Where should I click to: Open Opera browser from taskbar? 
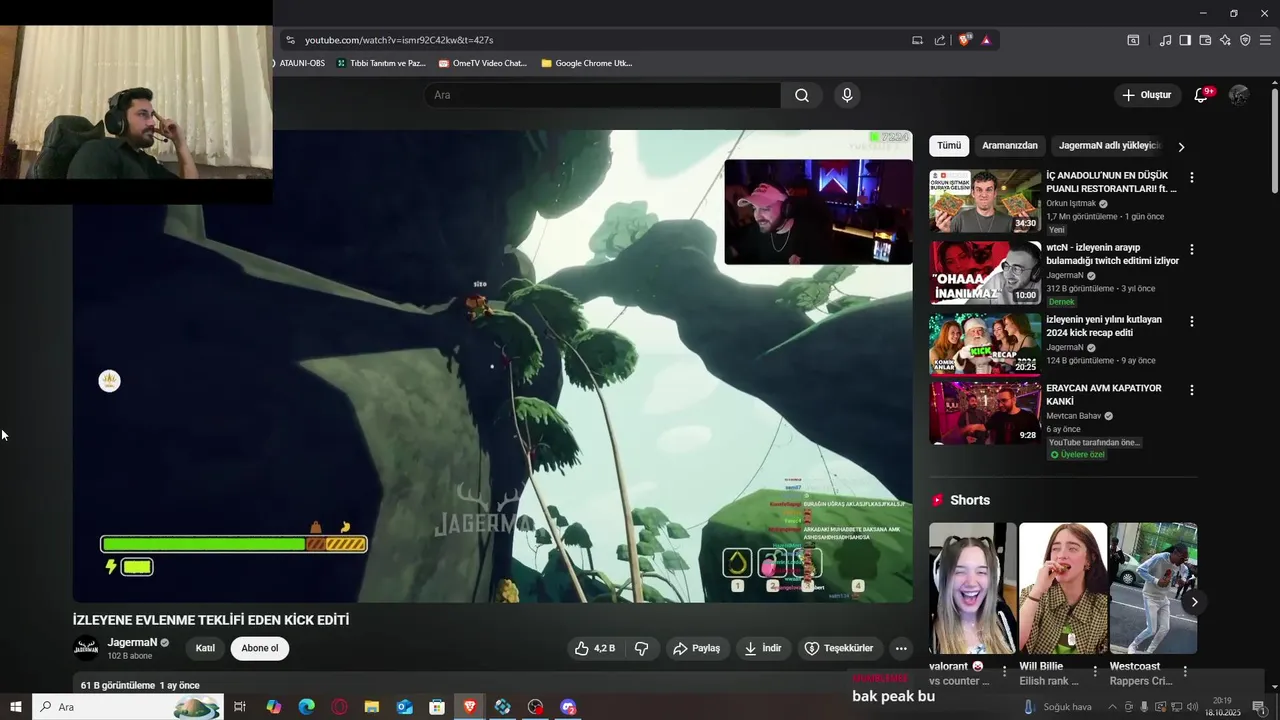340,707
